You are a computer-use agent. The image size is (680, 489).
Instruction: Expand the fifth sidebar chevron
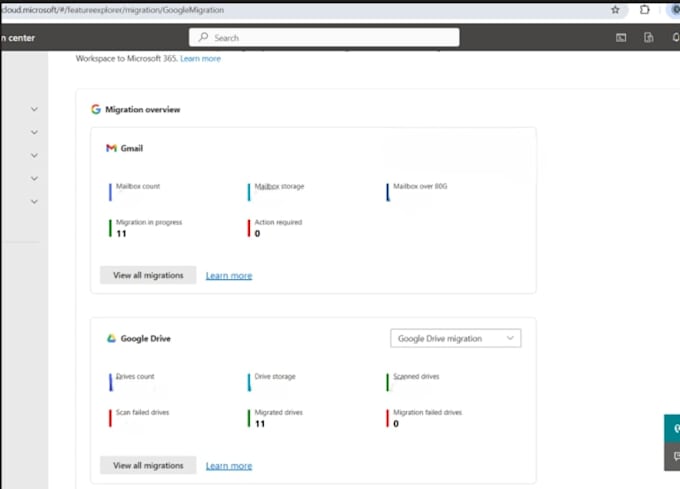click(34, 202)
